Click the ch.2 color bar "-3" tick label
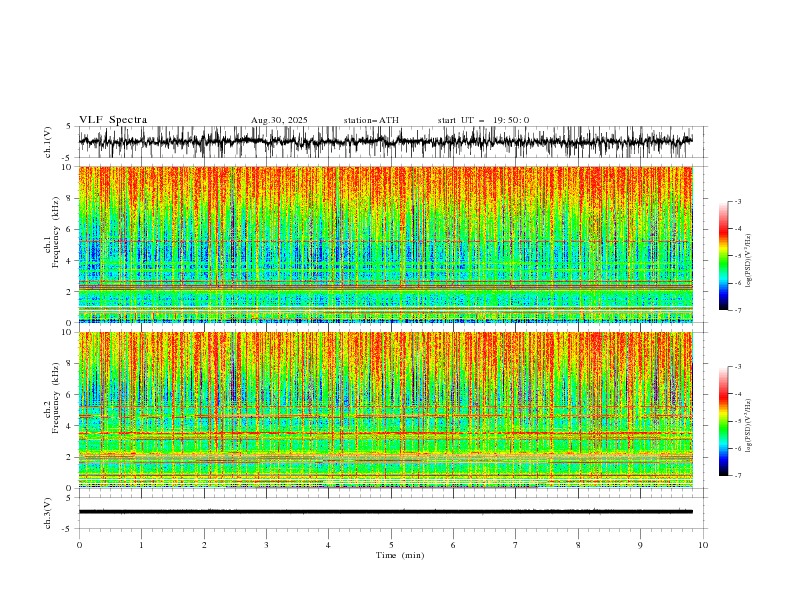 [x=738, y=367]
